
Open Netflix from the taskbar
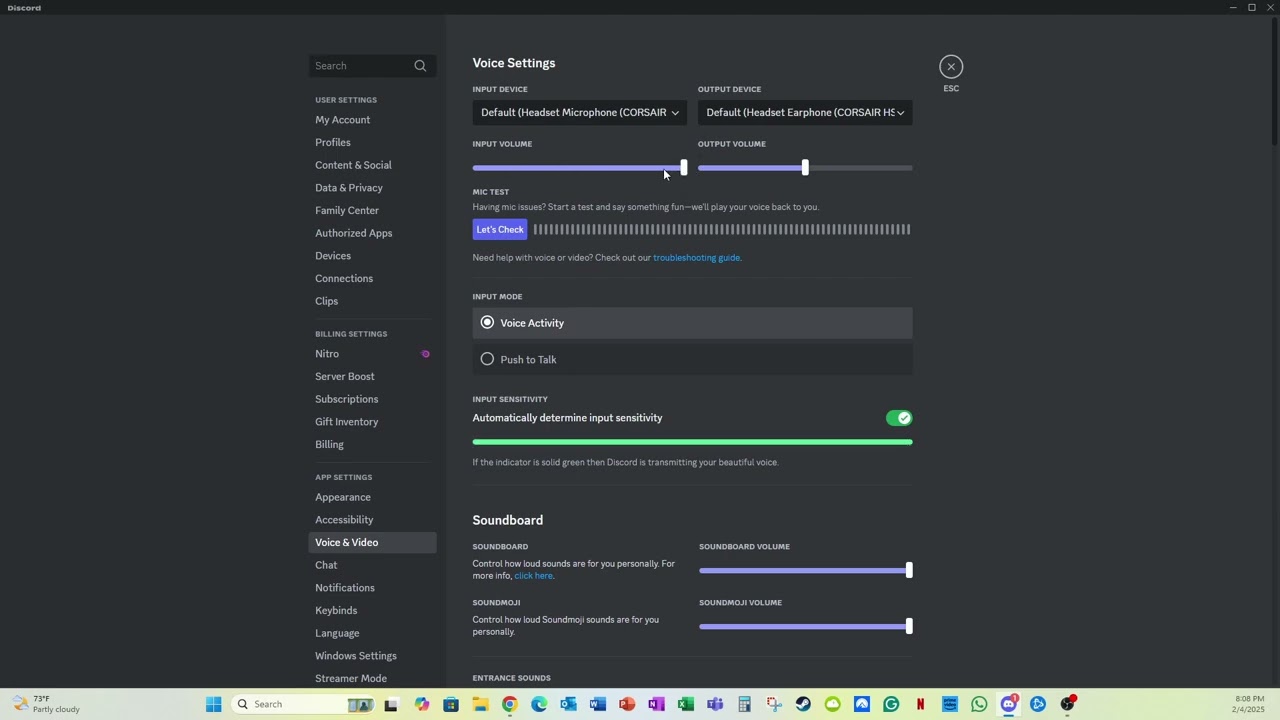[920, 704]
